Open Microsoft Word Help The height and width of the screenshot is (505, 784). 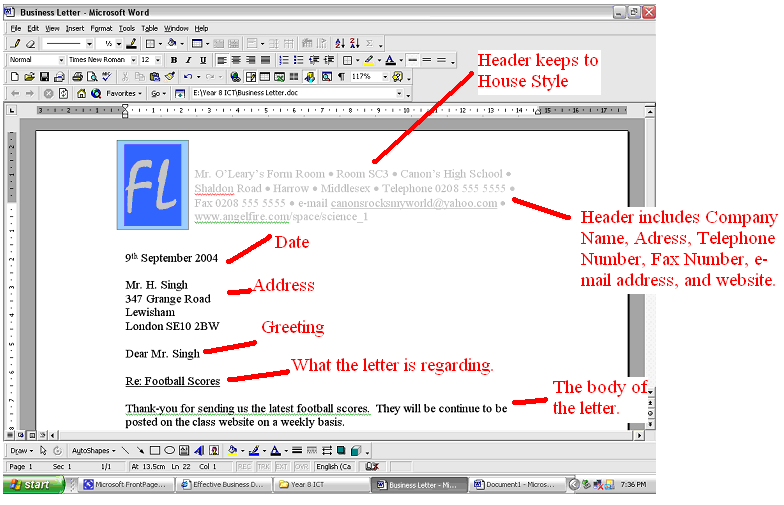[398, 76]
